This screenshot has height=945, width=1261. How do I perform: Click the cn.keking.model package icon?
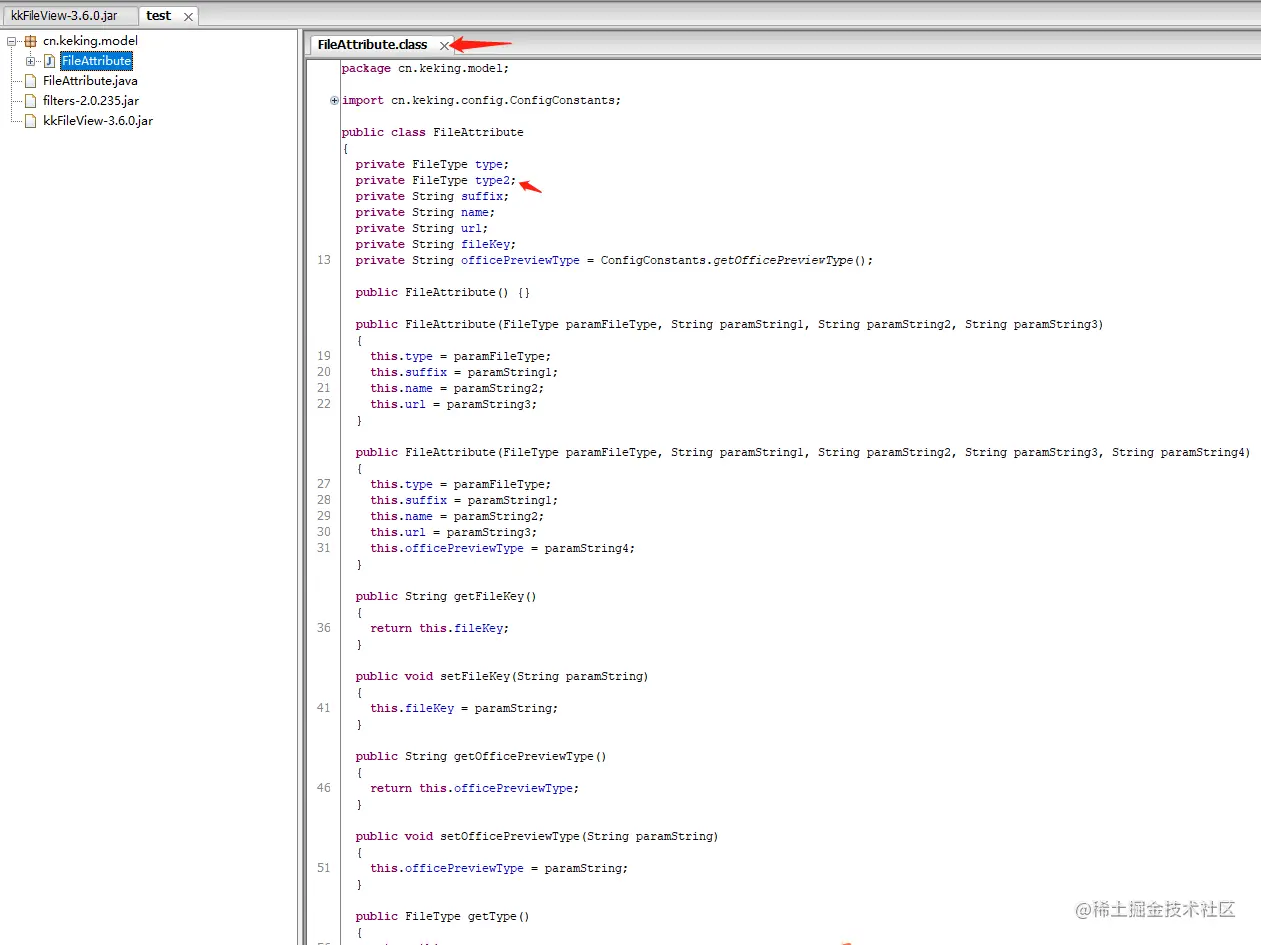[31, 41]
